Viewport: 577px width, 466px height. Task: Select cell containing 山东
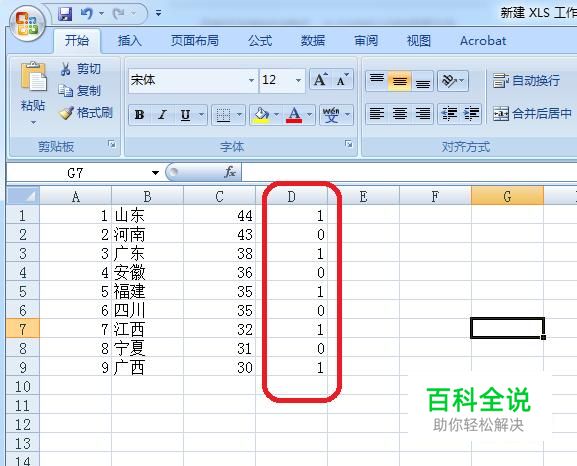147,216
